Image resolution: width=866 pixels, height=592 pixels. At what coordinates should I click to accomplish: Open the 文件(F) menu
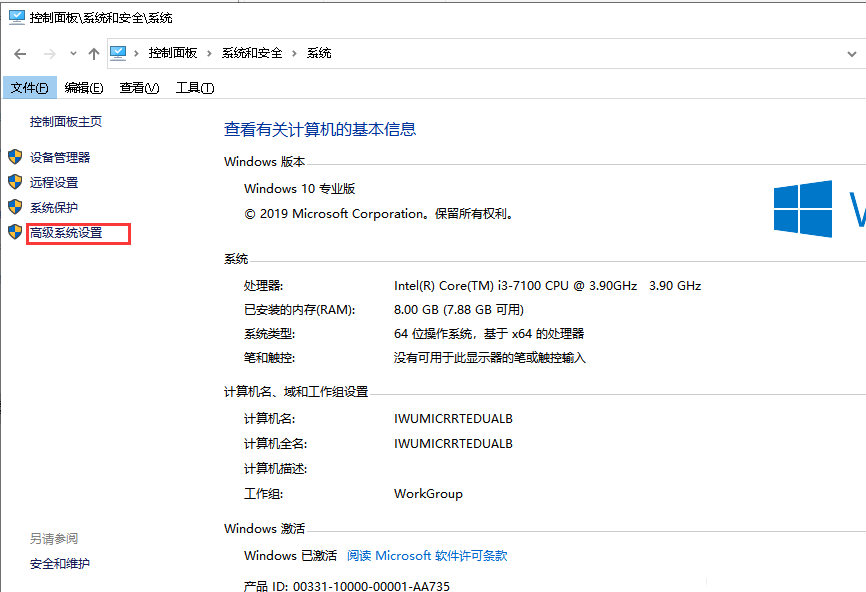pyautogui.click(x=30, y=88)
